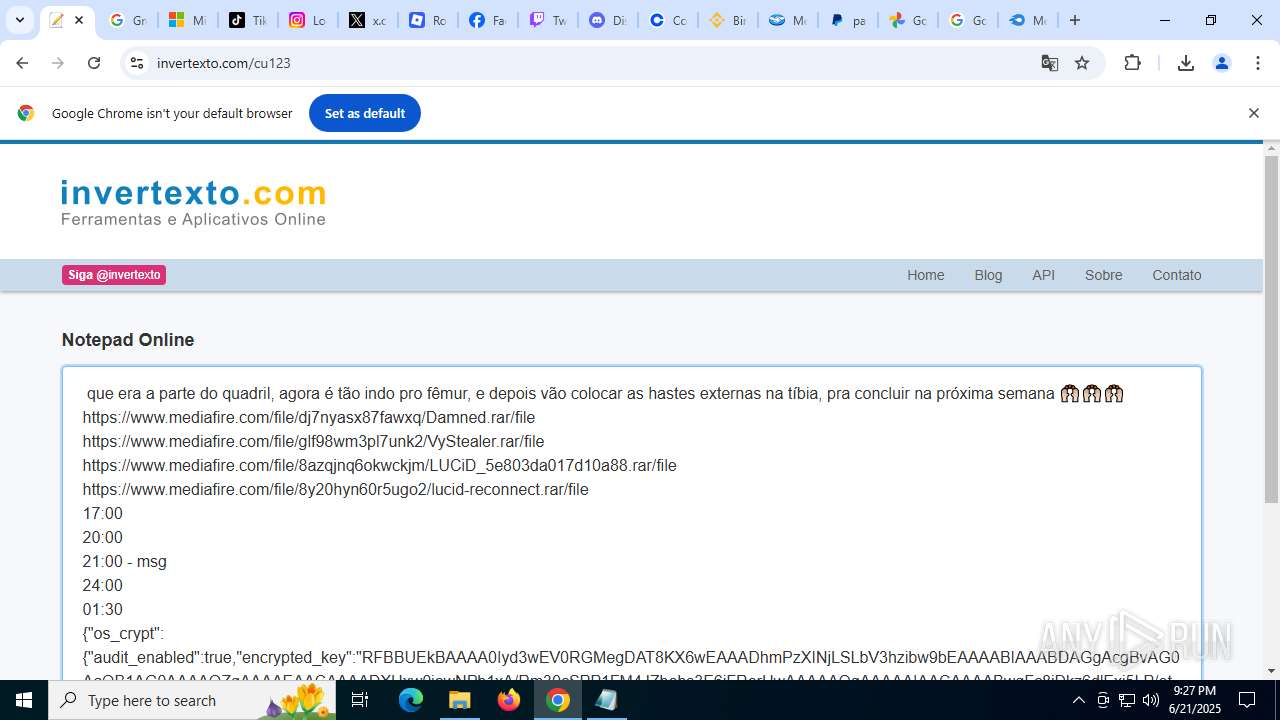The width and height of the screenshot is (1280, 720).
Task: Open the volume control tray icon
Action: (1151, 700)
